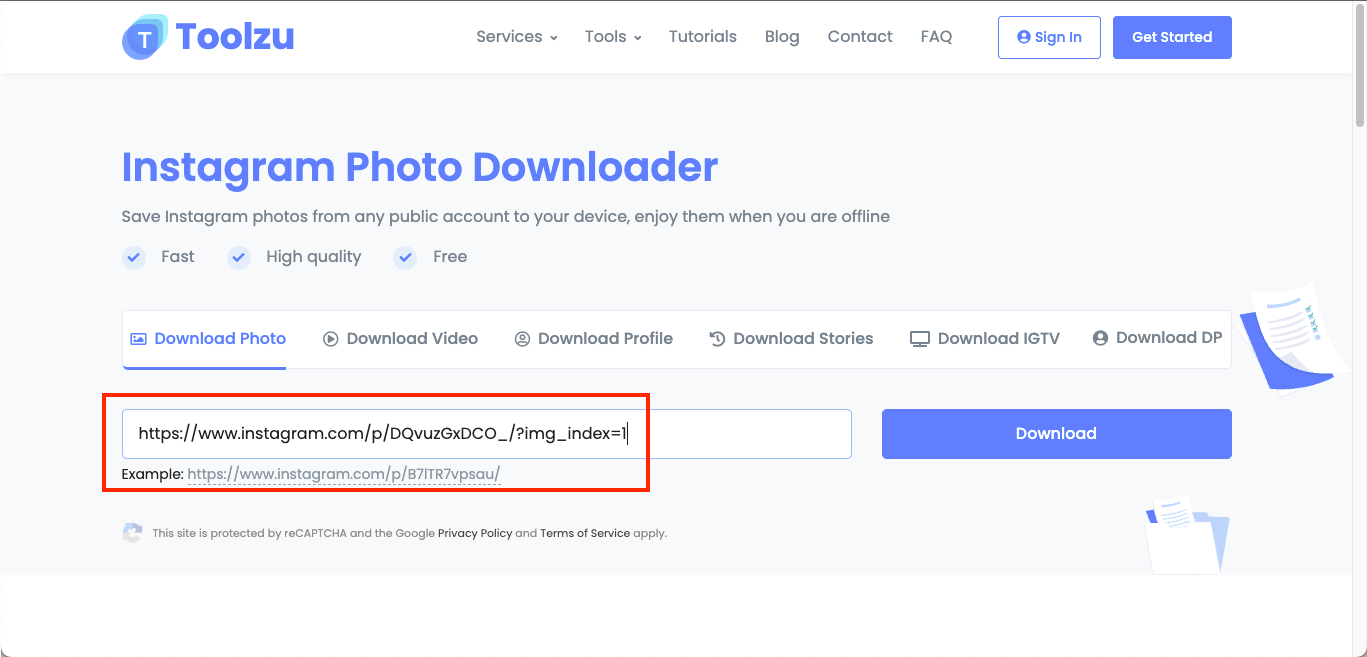This screenshot has width=1367, height=657.
Task: Open the Blog page
Action: coord(782,37)
